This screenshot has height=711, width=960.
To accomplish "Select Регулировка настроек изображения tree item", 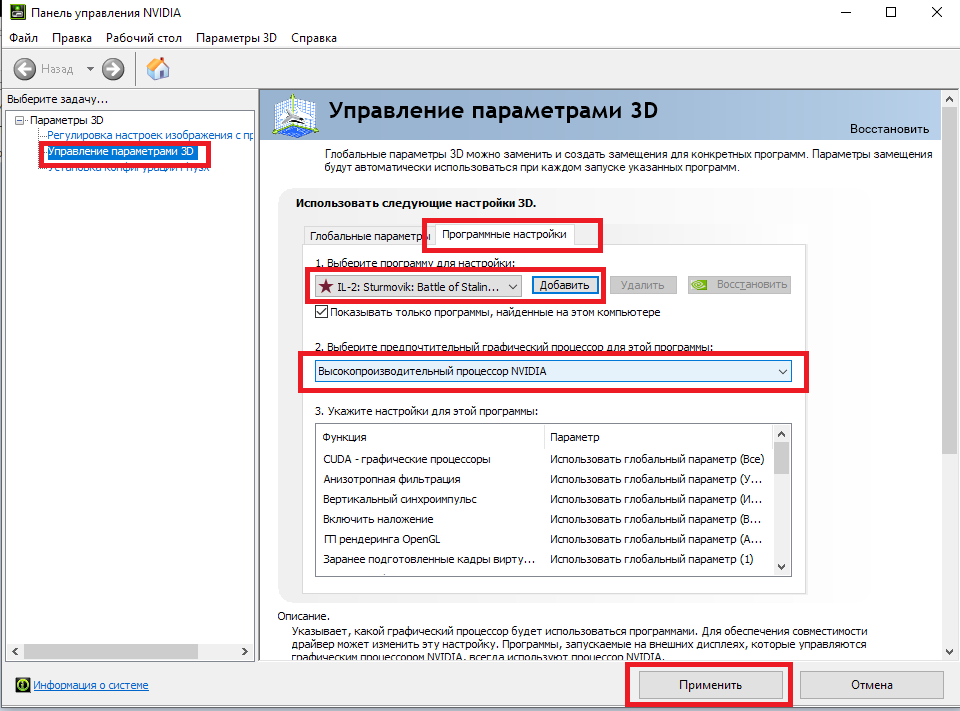I will 150,135.
